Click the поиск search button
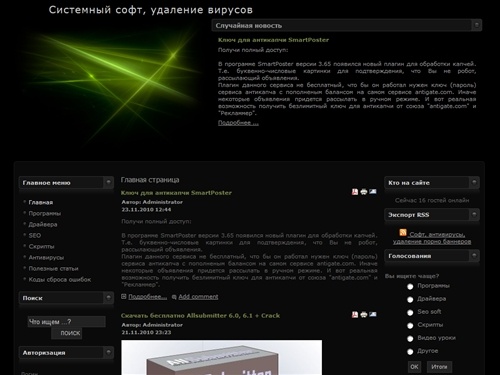Viewport: 500px width, 375px height. (67, 333)
